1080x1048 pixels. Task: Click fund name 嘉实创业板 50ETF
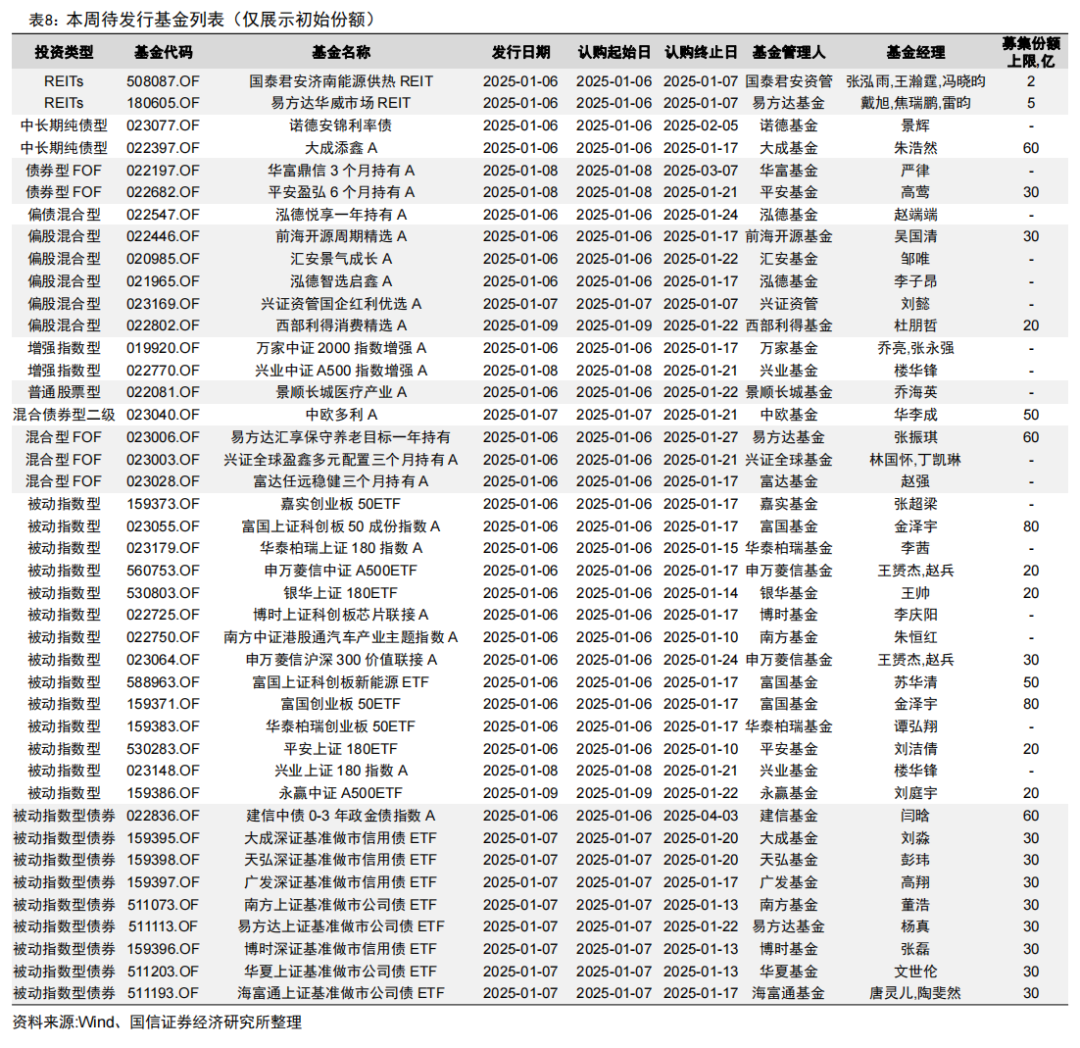click(x=341, y=504)
